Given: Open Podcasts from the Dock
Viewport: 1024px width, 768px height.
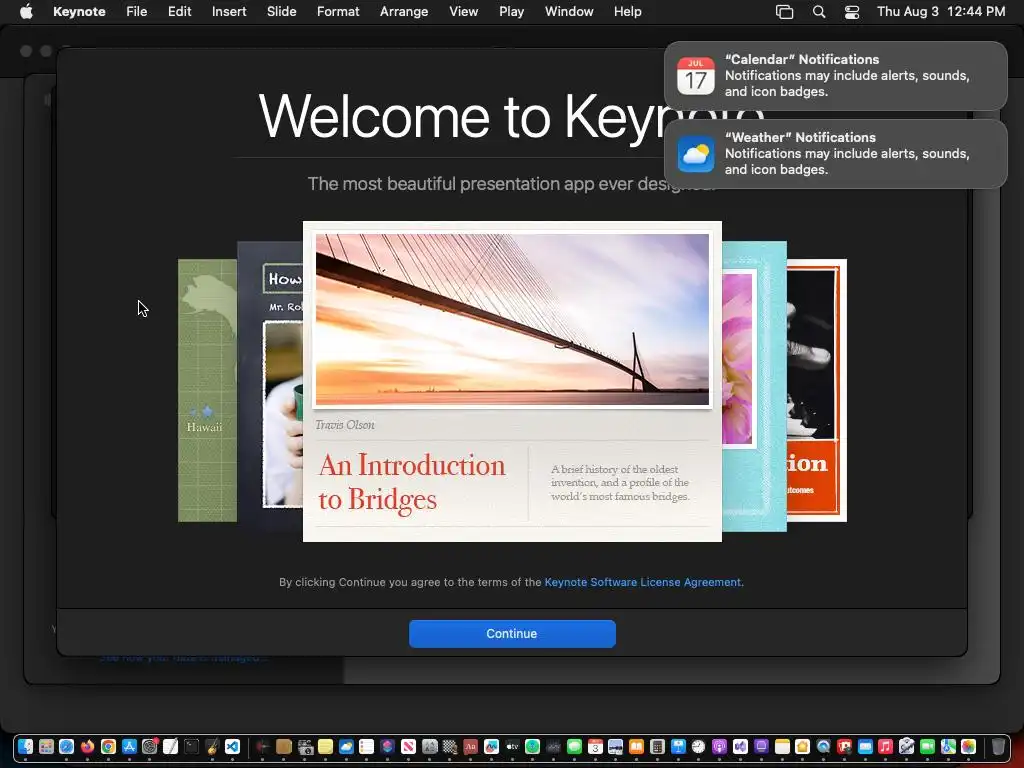Looking at the screenshot, I should (719, 746).
